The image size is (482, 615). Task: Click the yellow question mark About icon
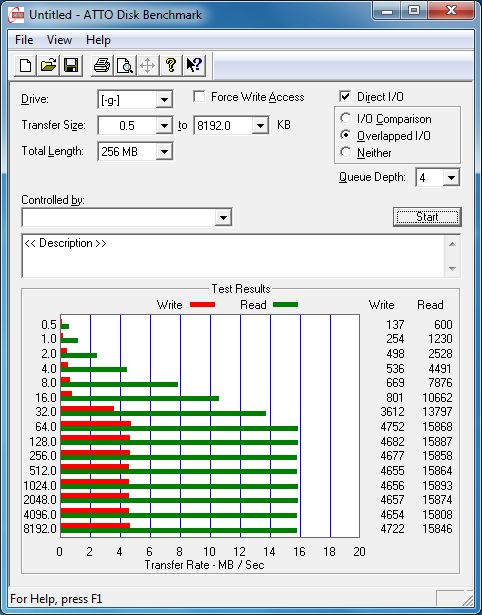pos(171,66)
